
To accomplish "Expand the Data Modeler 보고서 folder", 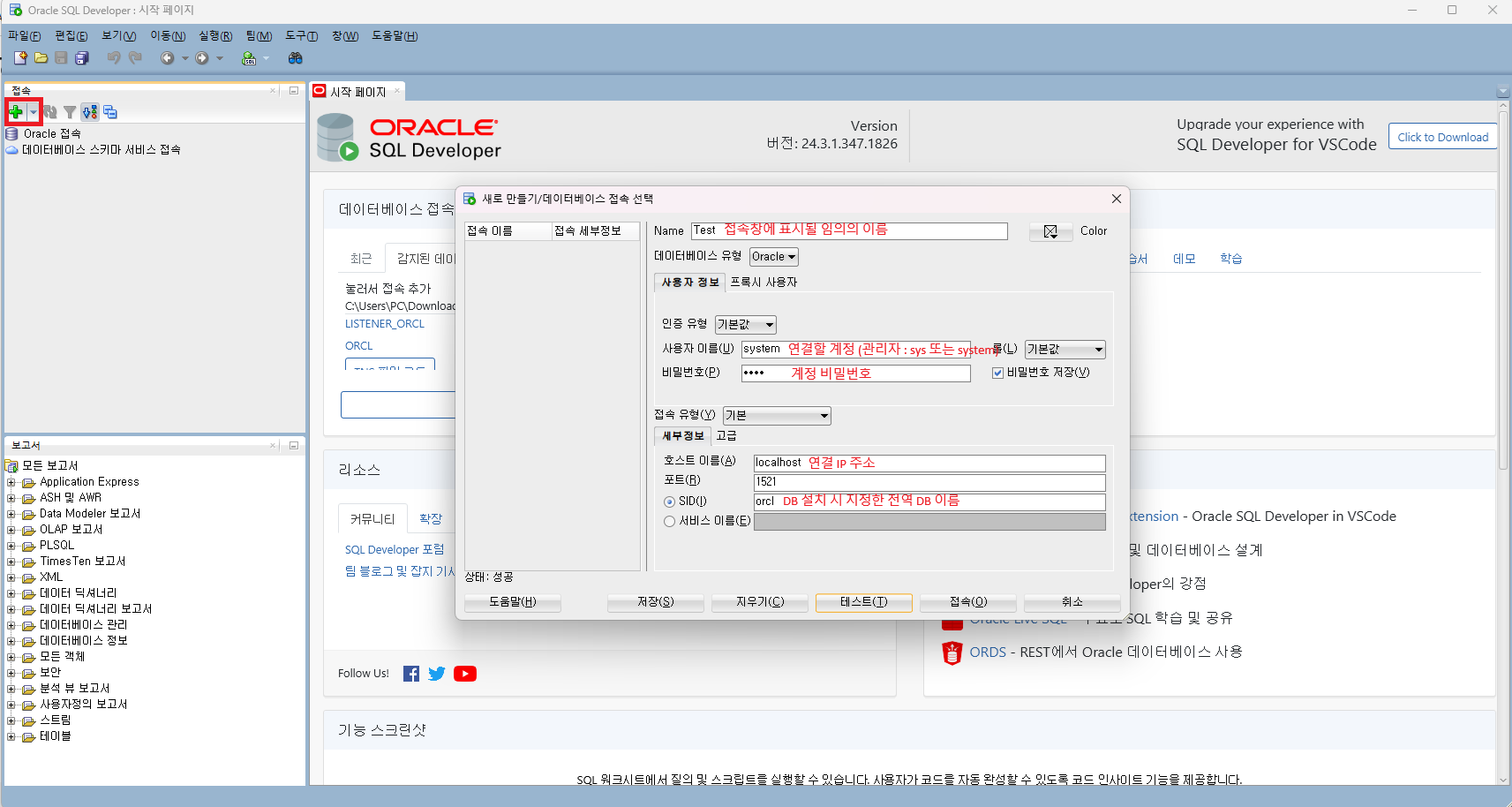I will (x=11, y=515).
